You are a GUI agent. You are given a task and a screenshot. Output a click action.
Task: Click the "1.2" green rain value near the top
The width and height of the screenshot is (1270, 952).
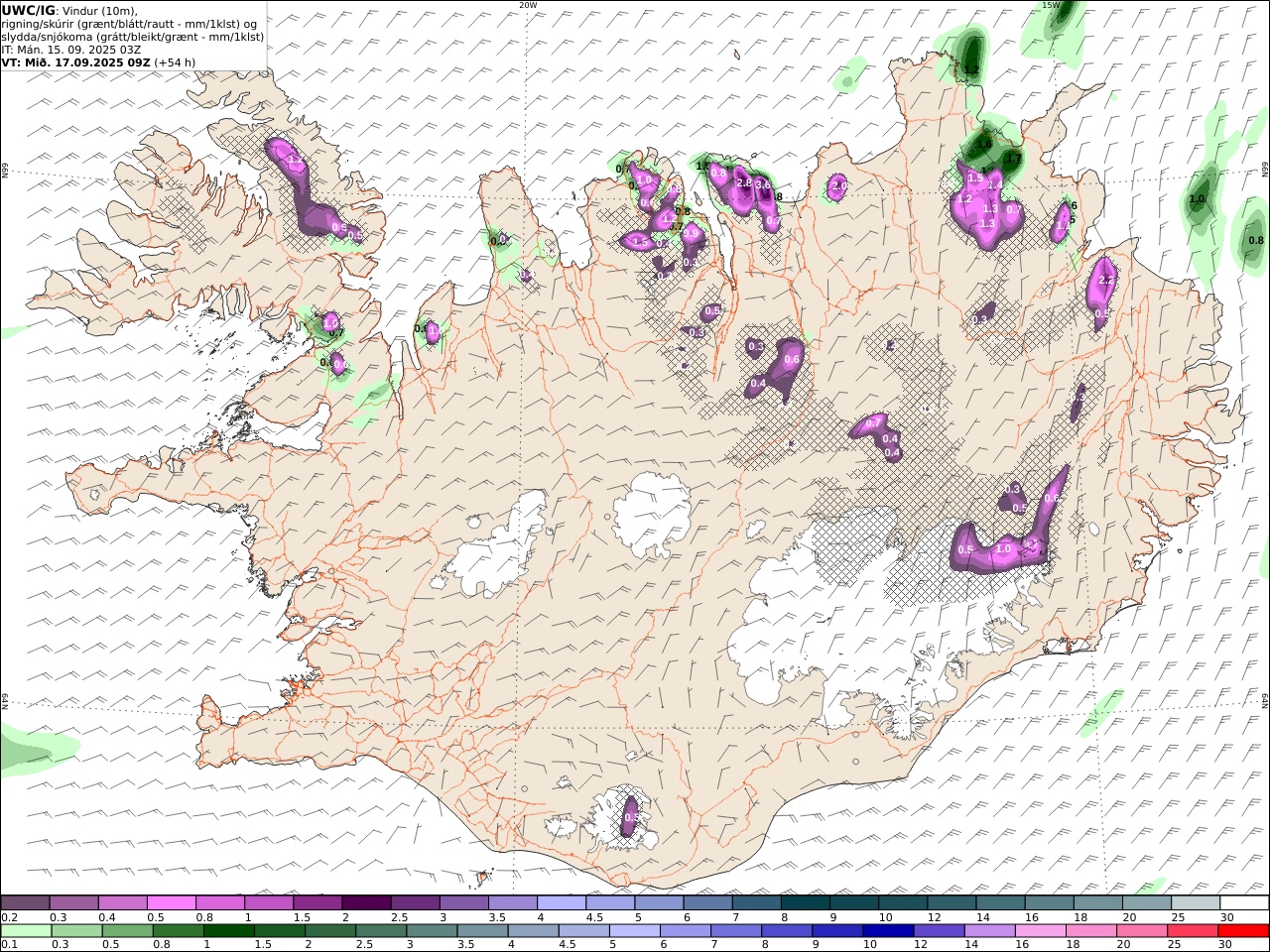point(972,69)
